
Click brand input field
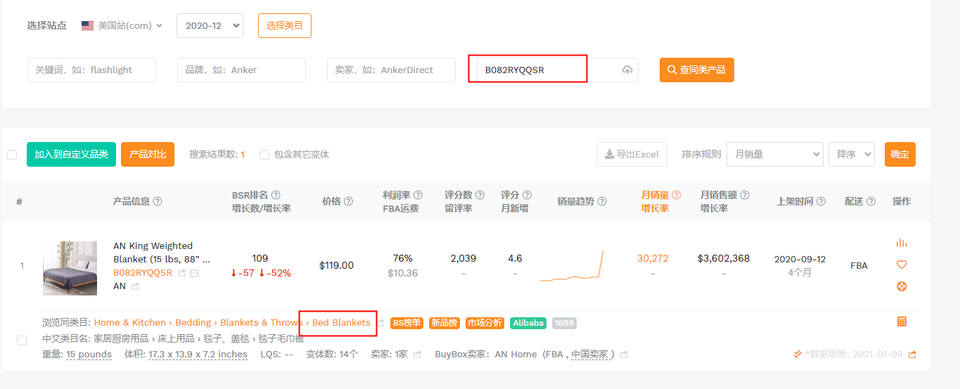pos(241,70)
